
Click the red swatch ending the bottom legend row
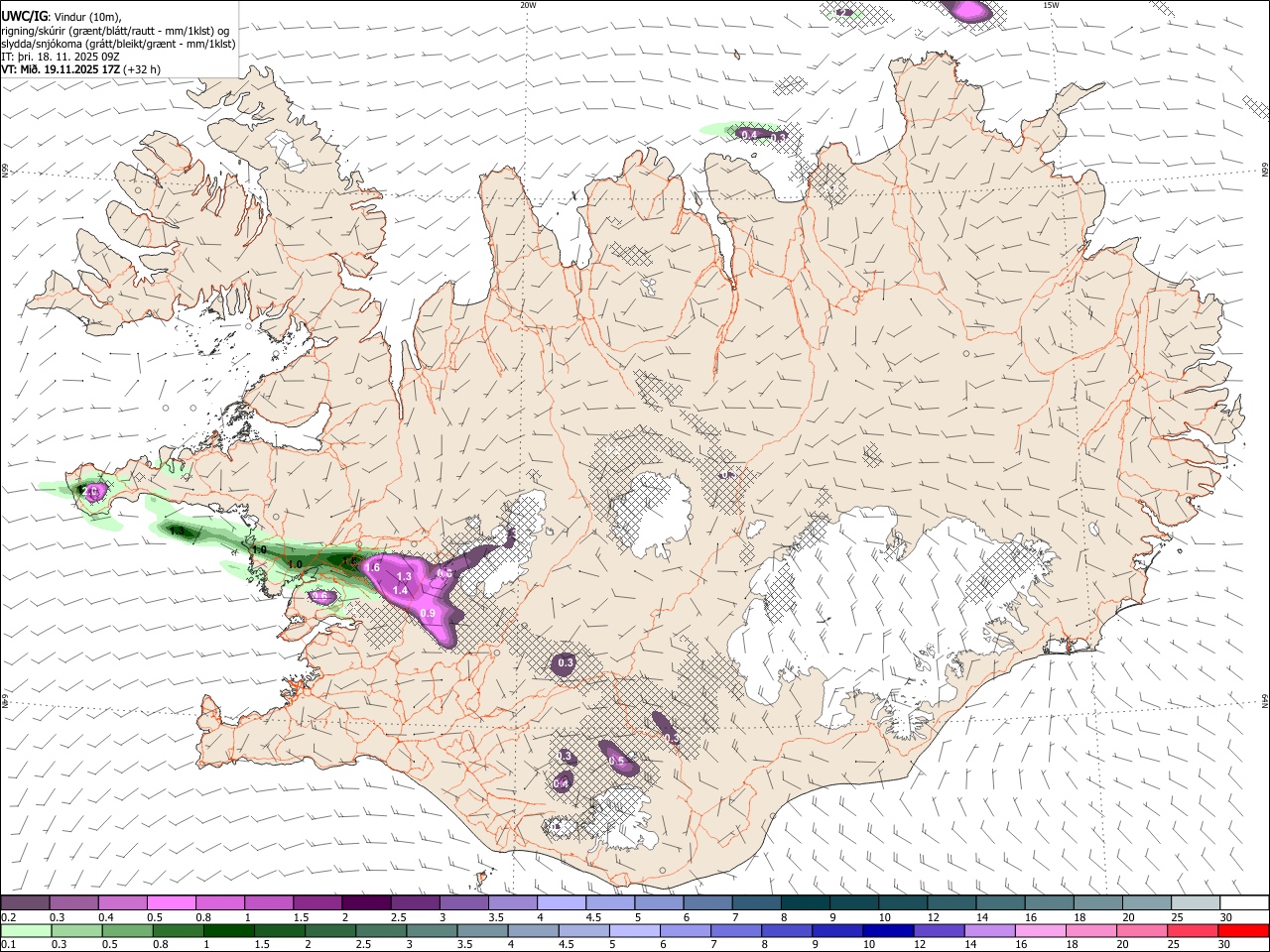pyautogui.click(x=1243, y=931)
